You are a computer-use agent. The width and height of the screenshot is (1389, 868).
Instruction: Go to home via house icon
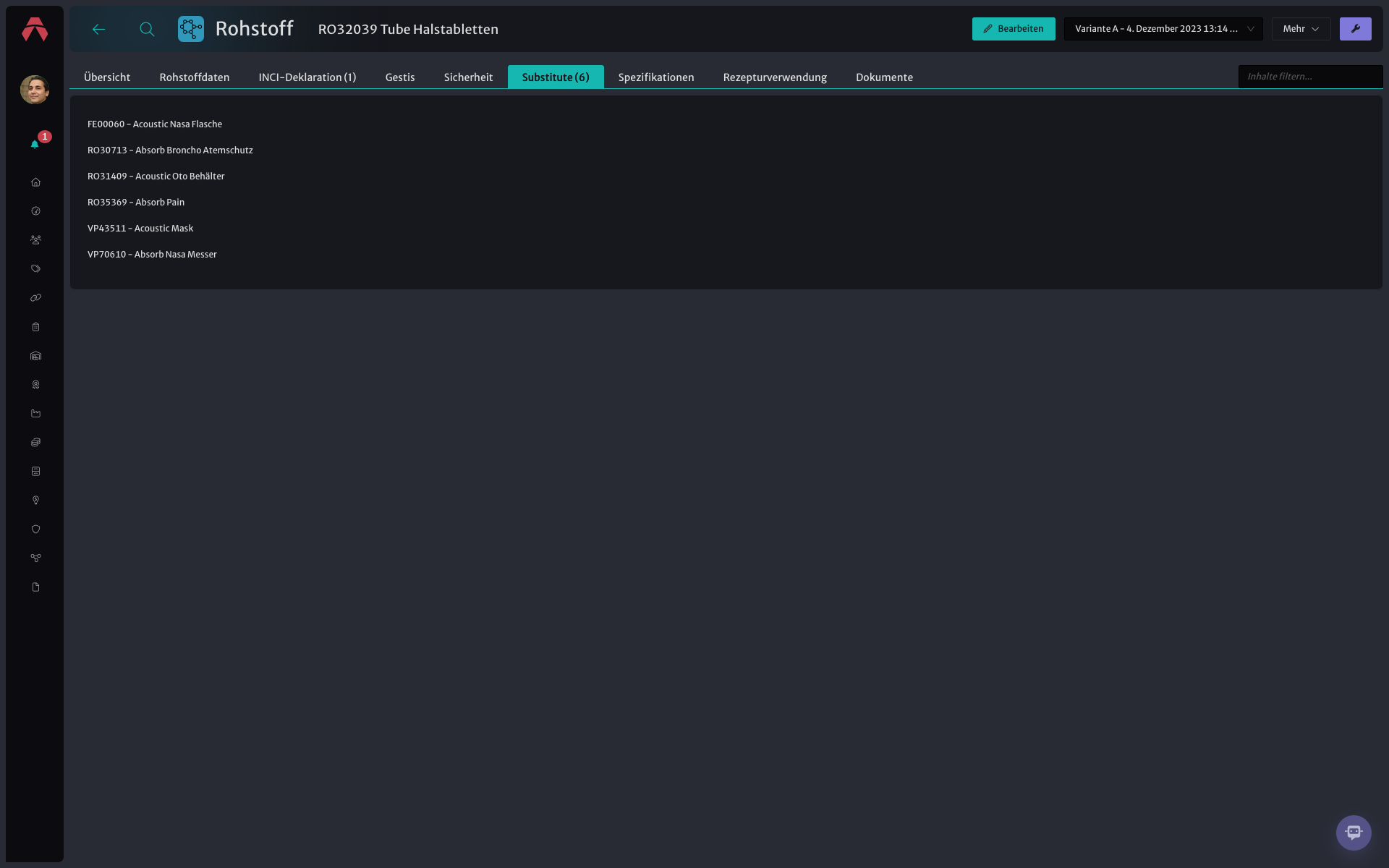(x=35, y=182)
